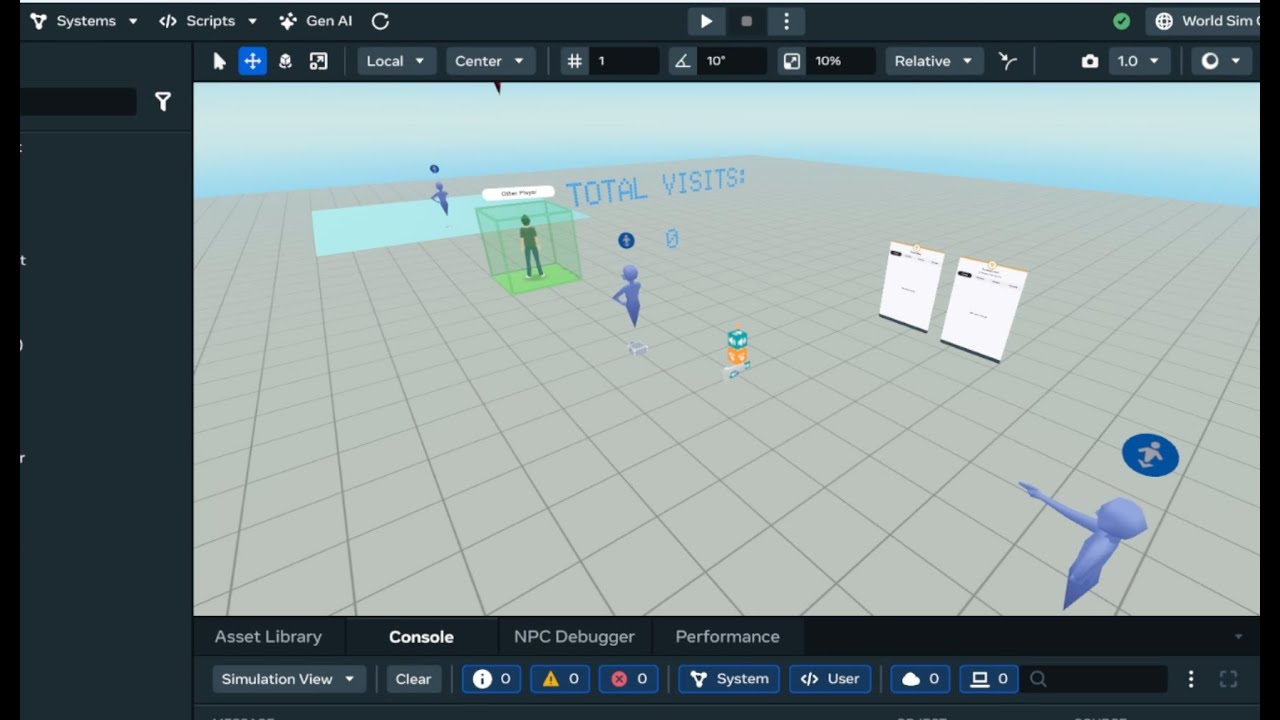Toggle scale snapping icon
Viewport: 1280px width, 720px height.
click(x=792, y=61)
